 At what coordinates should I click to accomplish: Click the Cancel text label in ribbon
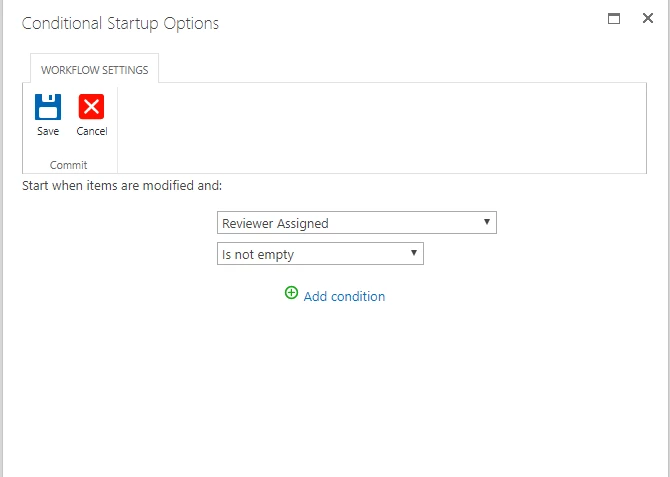tap(92, 131)
